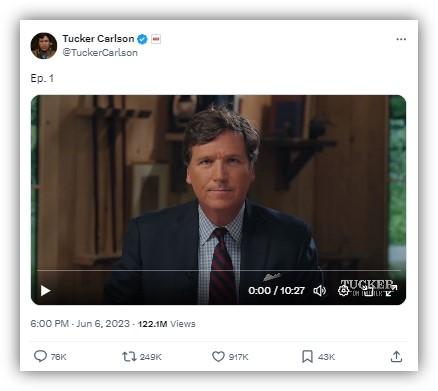Open the three-dot more options menu

(401, 39)
